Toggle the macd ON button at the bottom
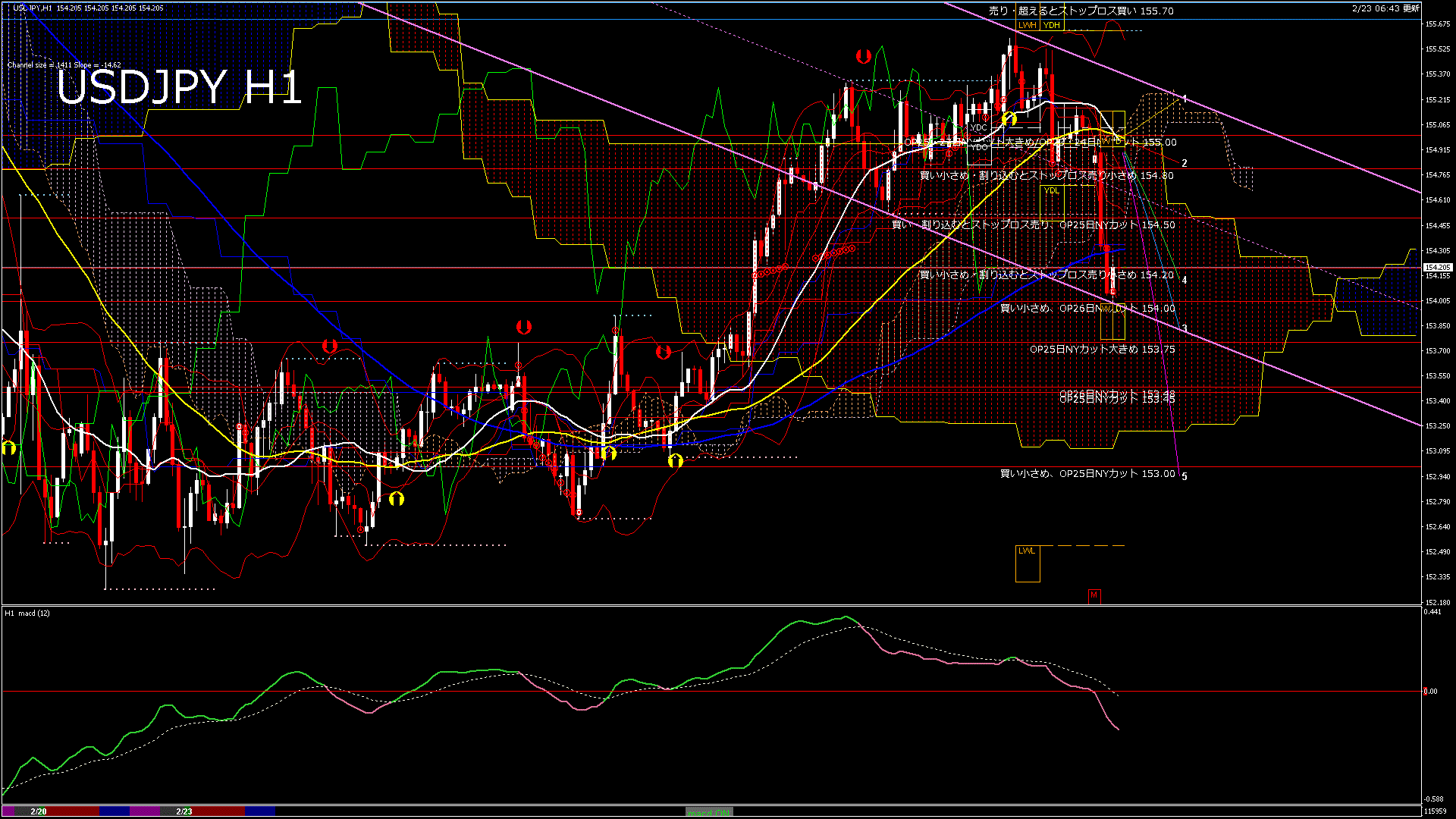The height and width of the screenshot is (819, 1456). point(708,811)
